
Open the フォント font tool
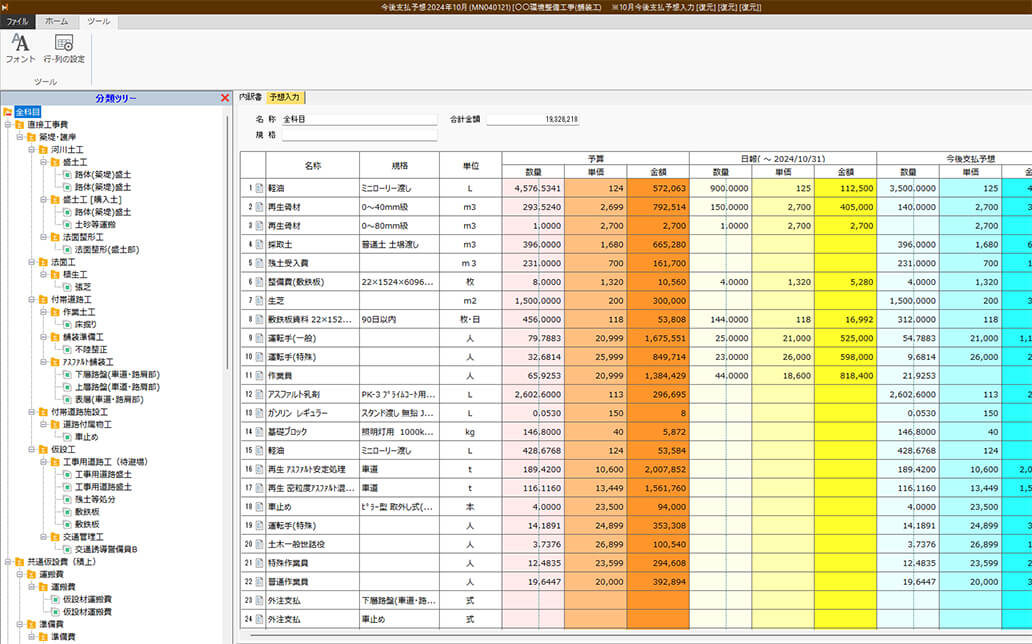20,48
